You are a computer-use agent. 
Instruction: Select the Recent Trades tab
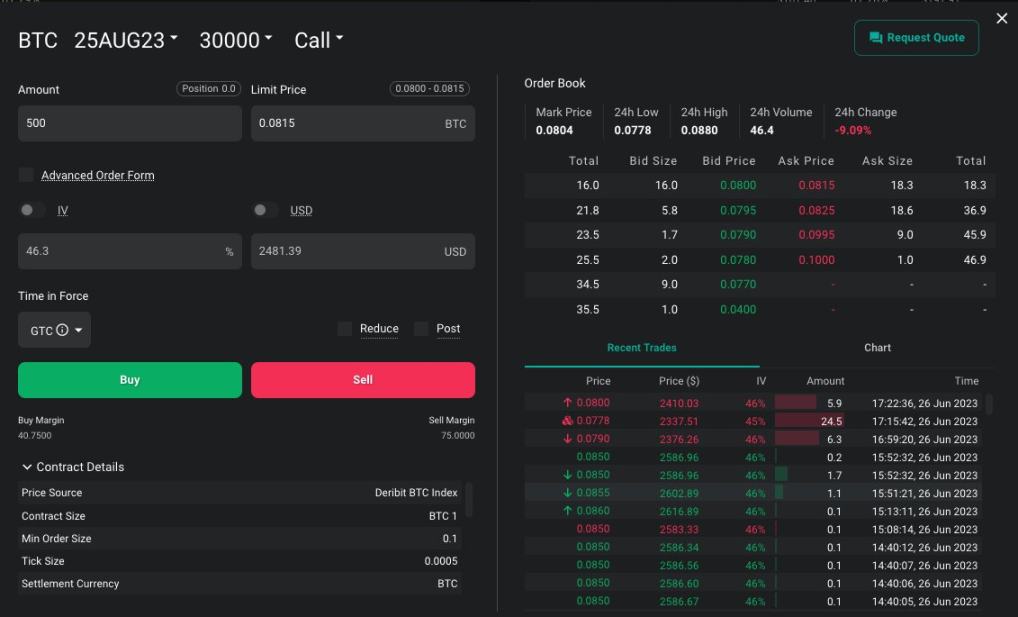point(641,347)
